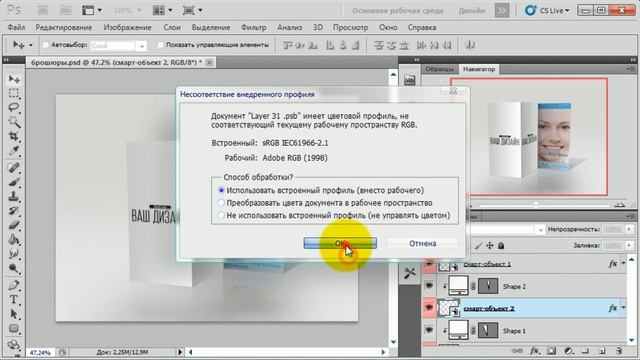Select the Eyedropper tool
The image size is (640, 360).
click(x=13, y=151)
